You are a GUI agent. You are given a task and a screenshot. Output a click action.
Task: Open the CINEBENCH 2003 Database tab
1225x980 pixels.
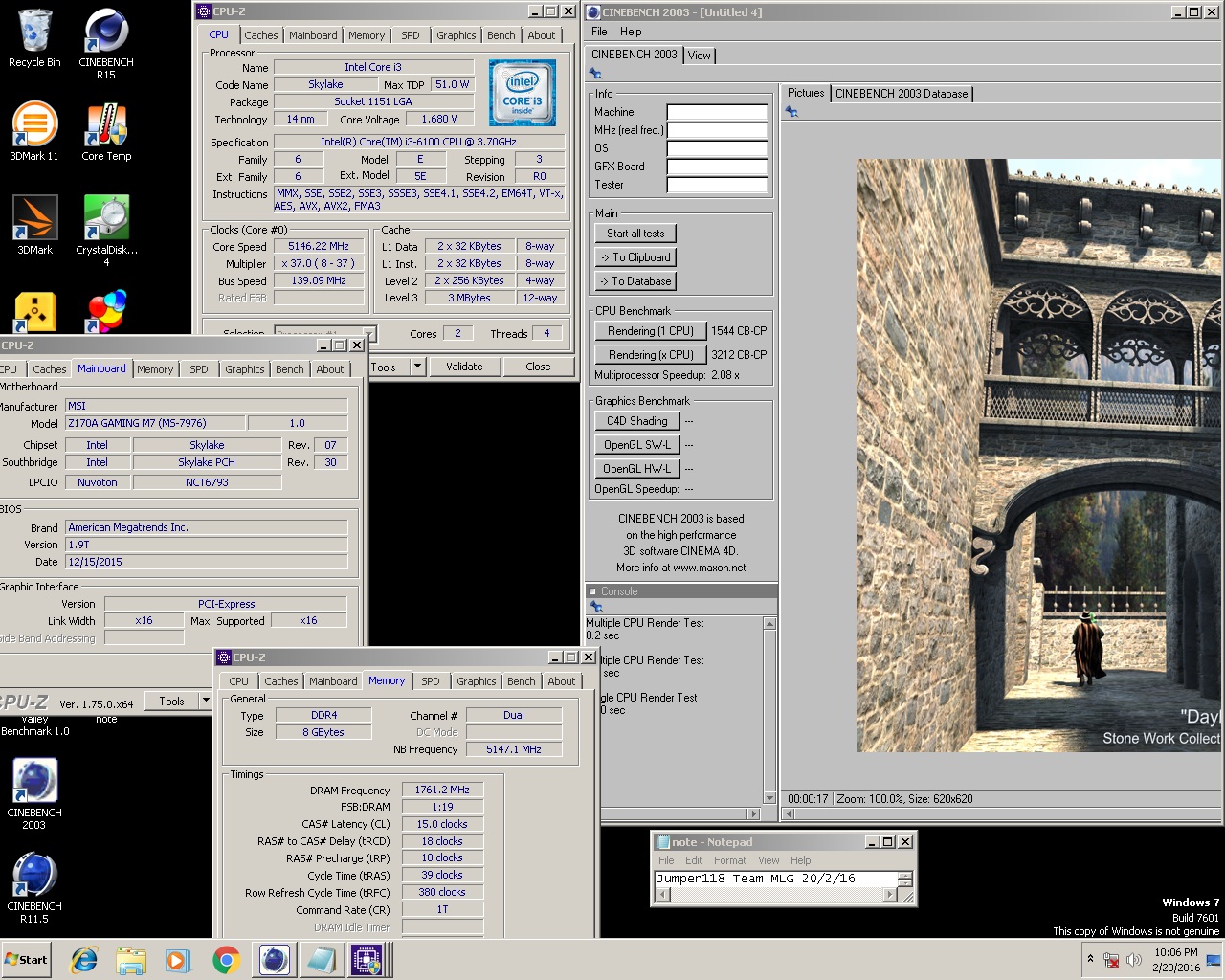tap(902, 94)
